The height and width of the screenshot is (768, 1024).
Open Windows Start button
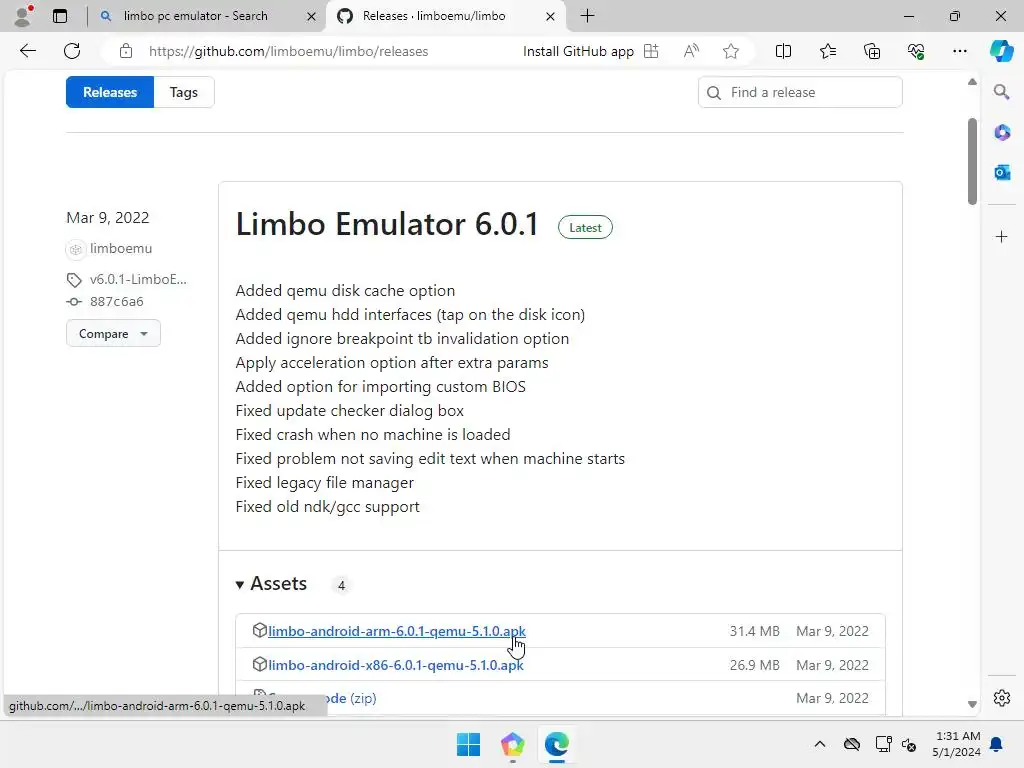[468, 744]
